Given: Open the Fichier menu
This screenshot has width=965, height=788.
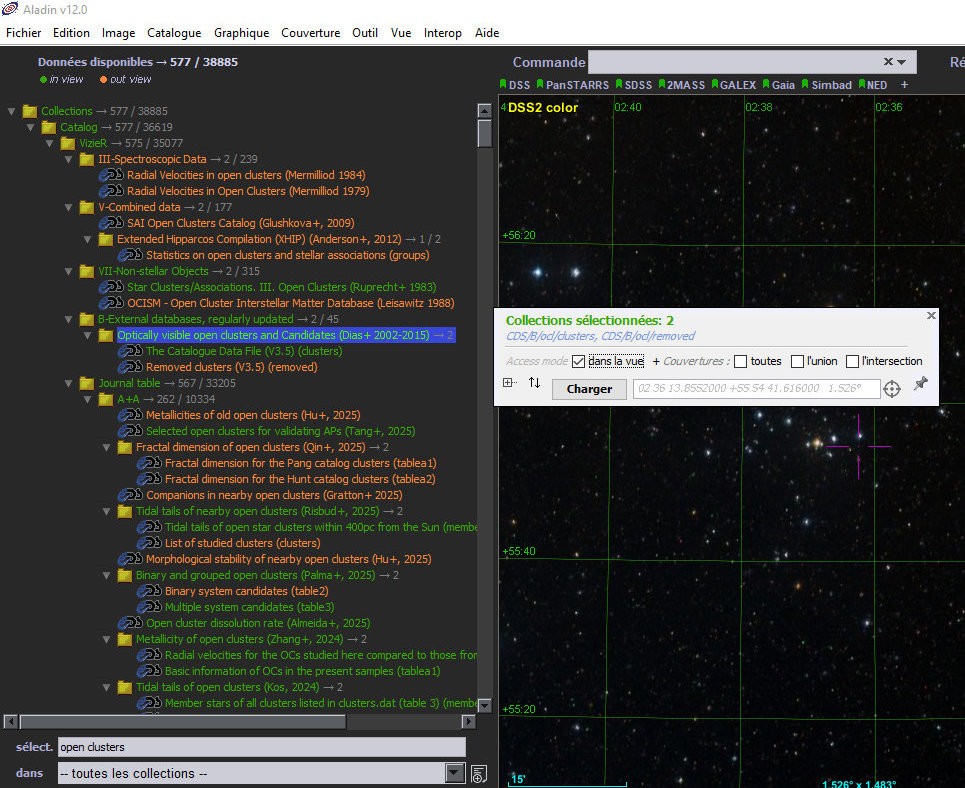Looking at the screenshot, I should 23,33.
